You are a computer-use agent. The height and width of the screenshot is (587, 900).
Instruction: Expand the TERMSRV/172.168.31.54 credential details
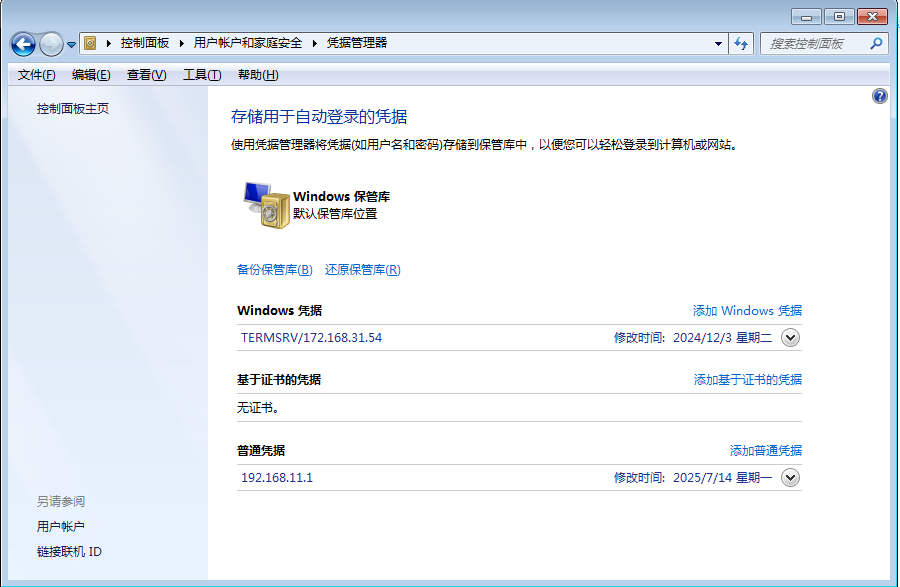[x=790, y=338]
